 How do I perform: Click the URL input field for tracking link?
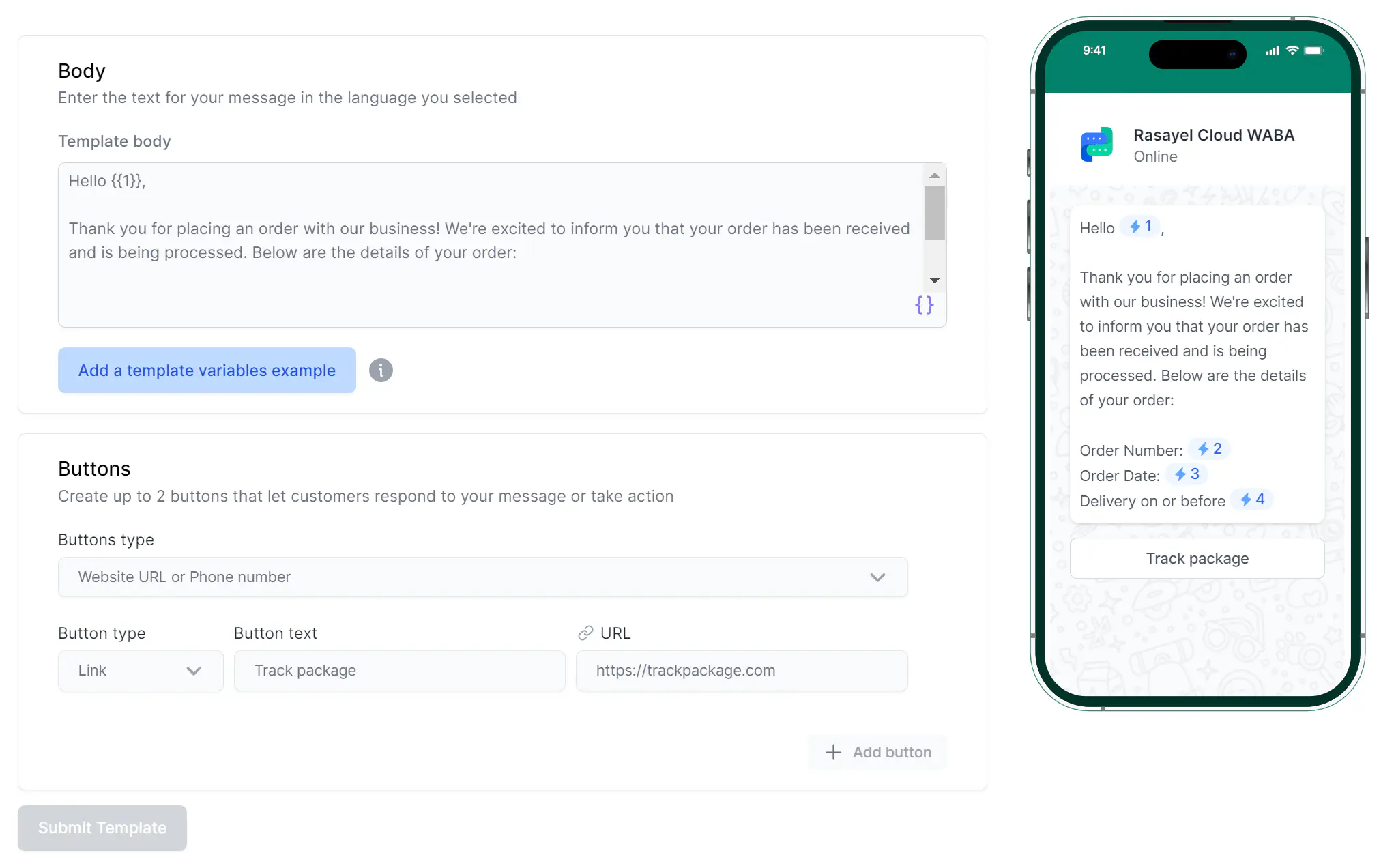[742, 670]
